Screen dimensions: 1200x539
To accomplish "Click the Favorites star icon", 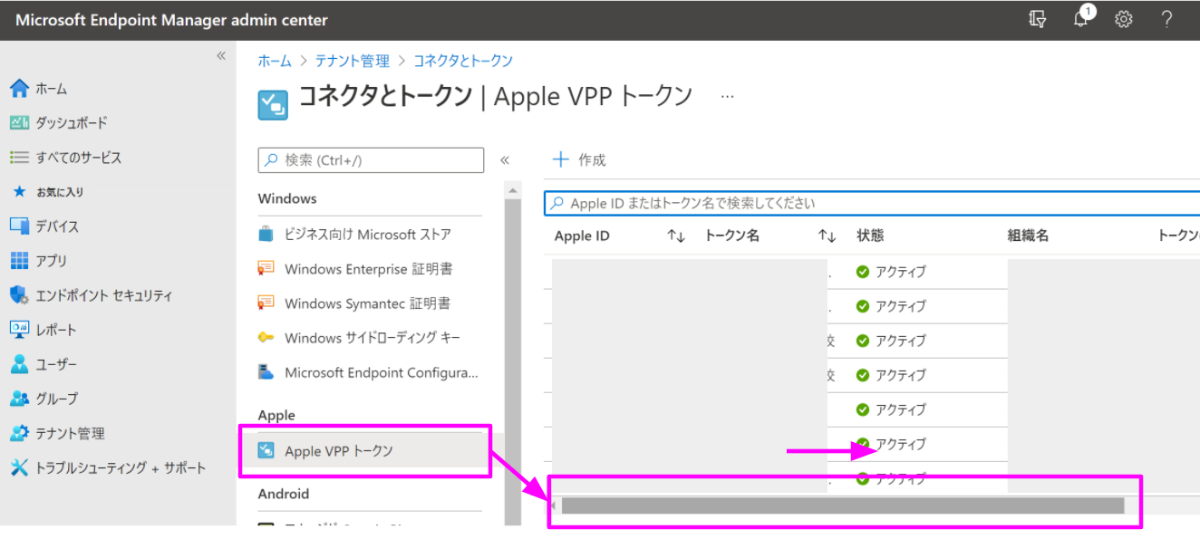I will (x=19, y=191).
